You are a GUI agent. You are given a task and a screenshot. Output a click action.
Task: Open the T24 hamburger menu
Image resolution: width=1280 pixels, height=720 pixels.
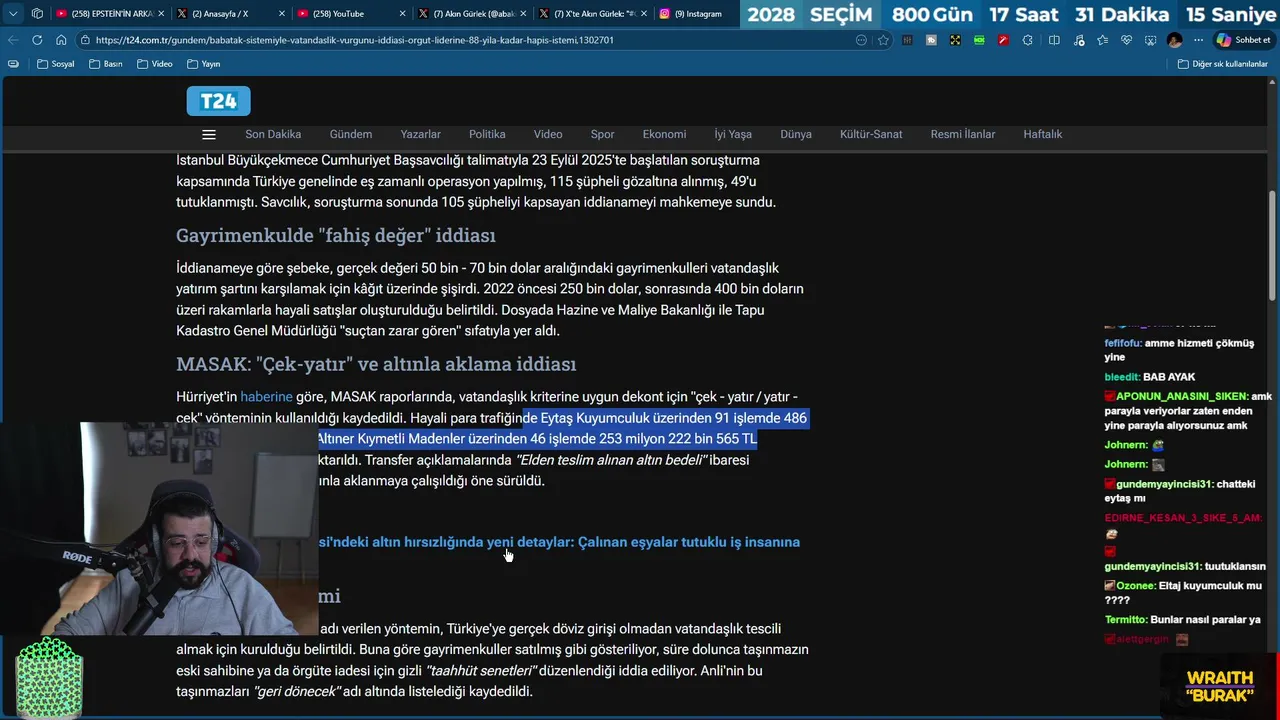click(209, 134)
